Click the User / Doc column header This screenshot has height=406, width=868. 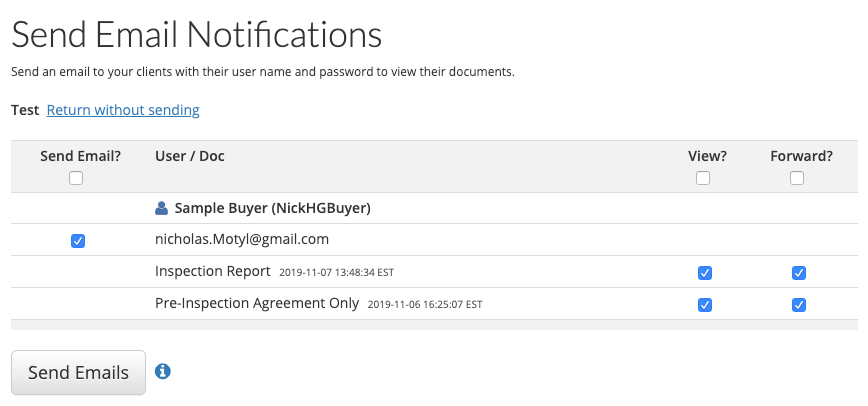189,156
